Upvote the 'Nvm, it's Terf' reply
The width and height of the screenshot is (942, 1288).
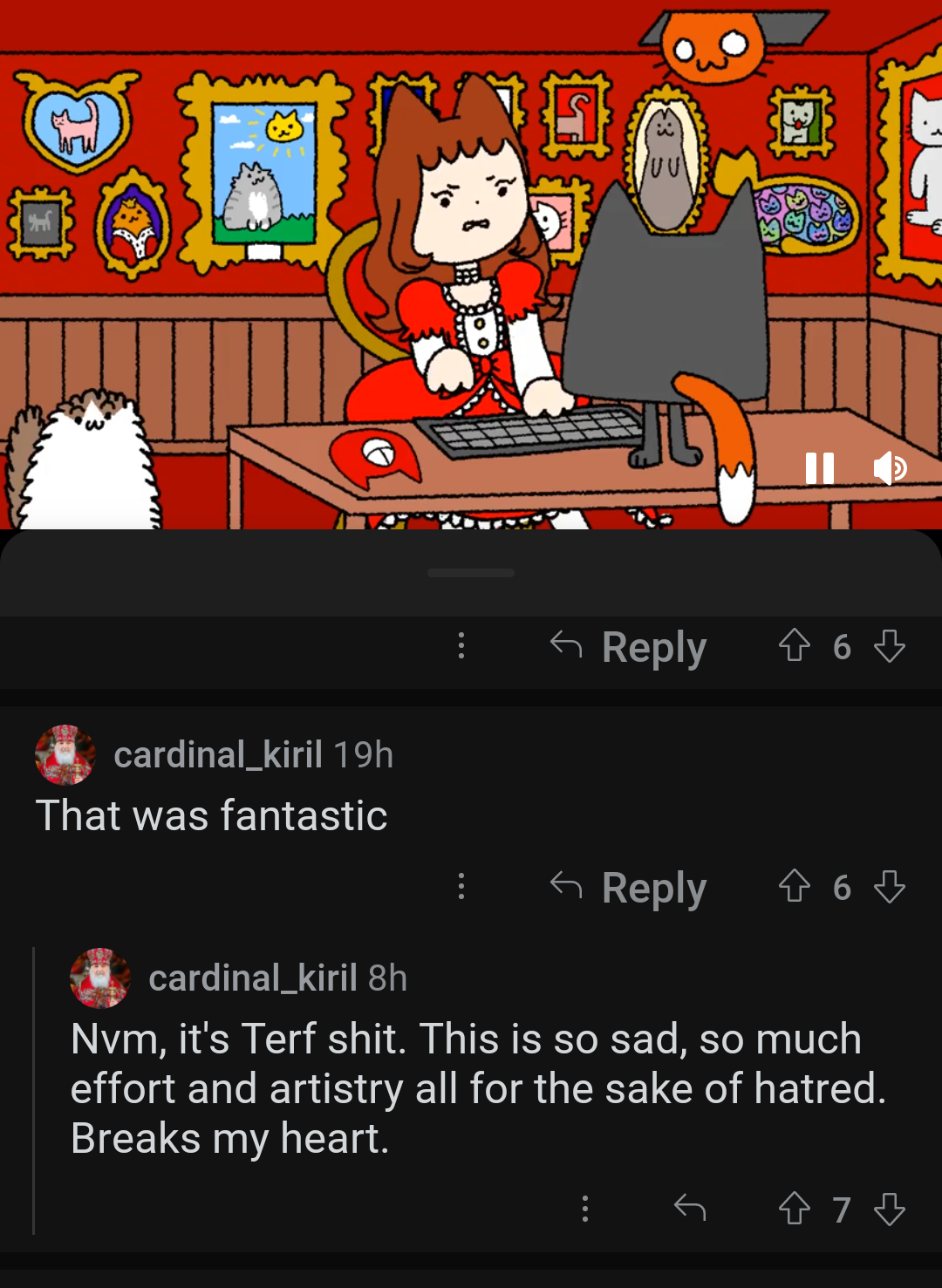(794, 1209)
